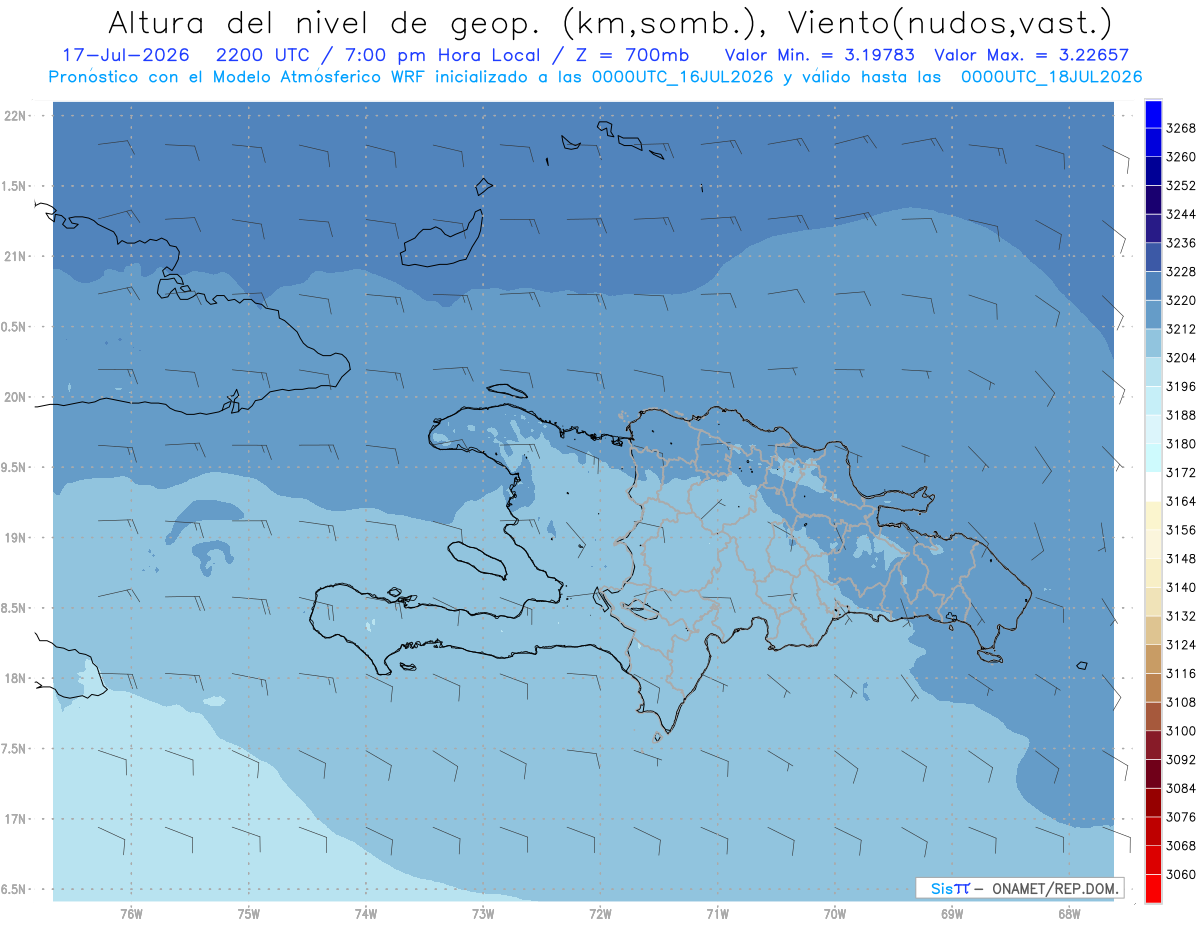Click the longitude axis label '69W'
The height and width of the screenshot is (927, 1200).
click(x=952, y=914)
